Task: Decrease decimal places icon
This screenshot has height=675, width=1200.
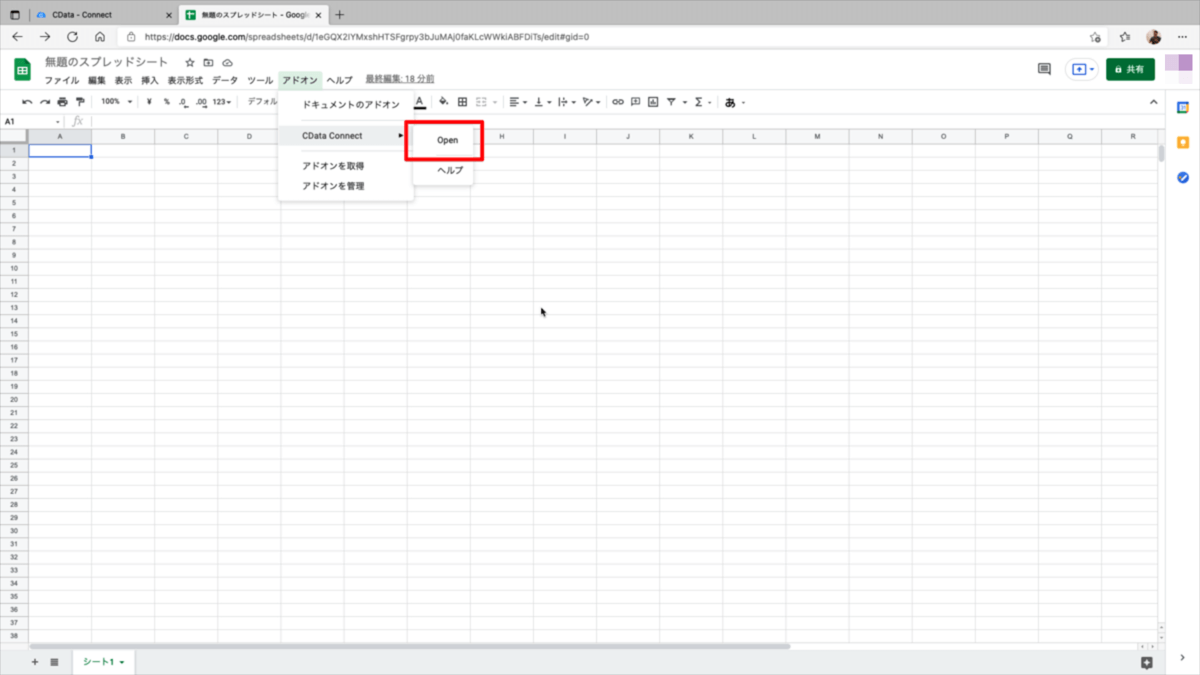Action: [183, 102]
